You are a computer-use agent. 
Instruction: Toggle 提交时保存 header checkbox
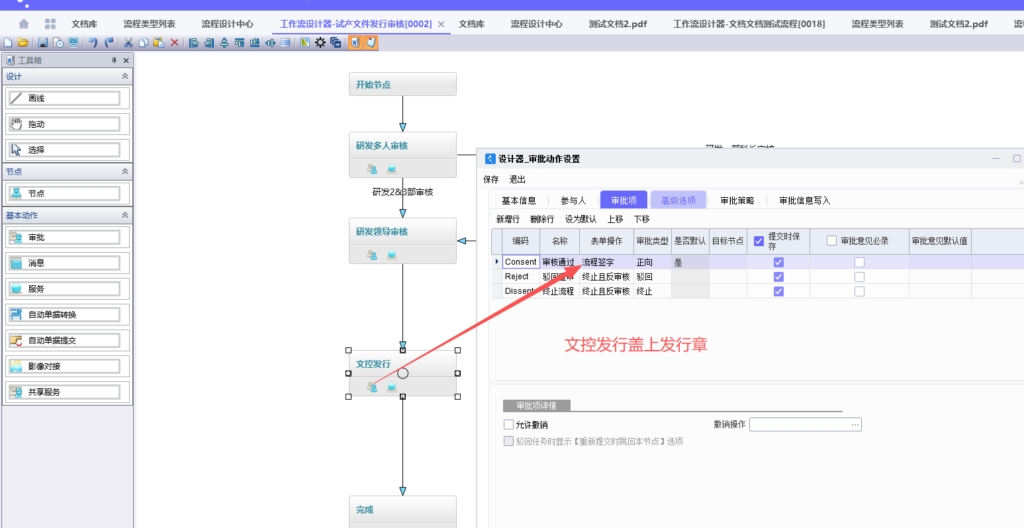coord(758,241)
